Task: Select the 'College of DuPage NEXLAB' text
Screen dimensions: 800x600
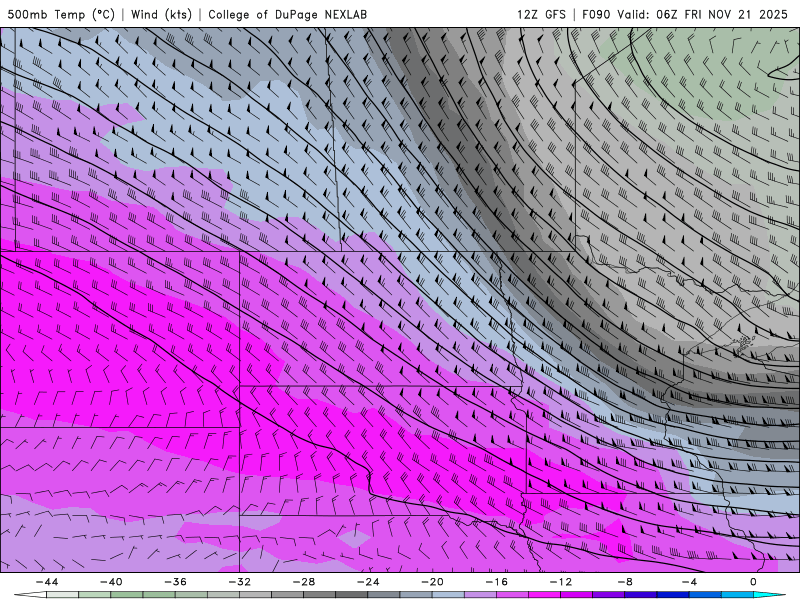Action: tap(287, 14)
